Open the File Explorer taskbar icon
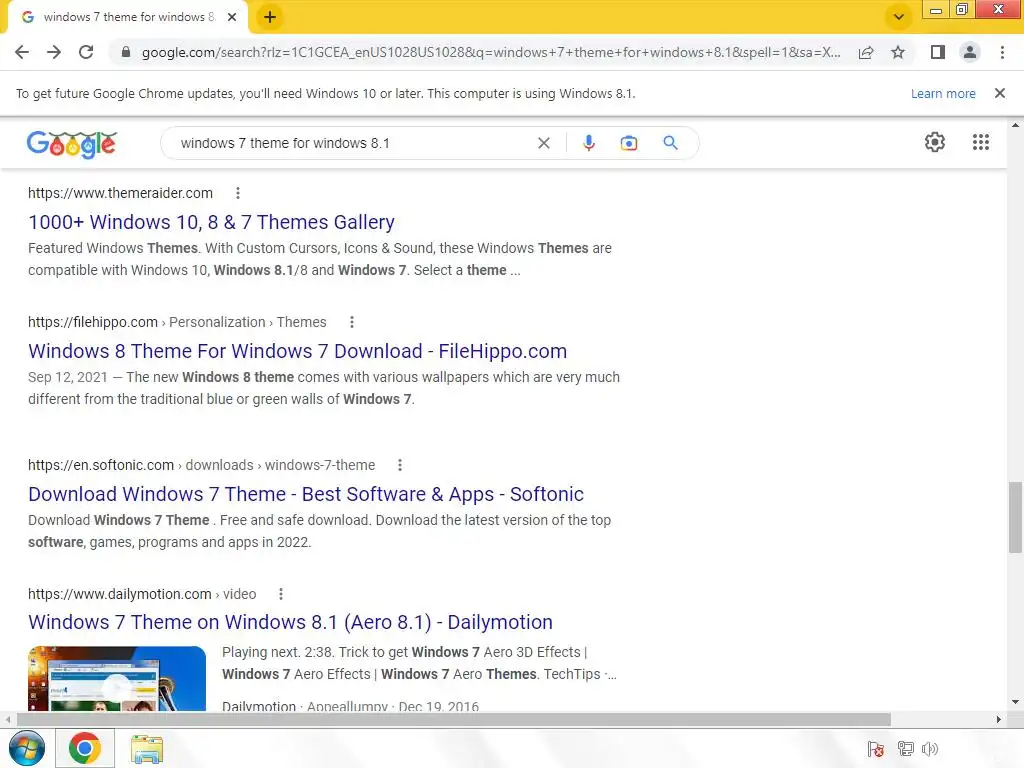The height and width of the screenshot is (768, 1024). pyautogui.click(x=147, y=749)
